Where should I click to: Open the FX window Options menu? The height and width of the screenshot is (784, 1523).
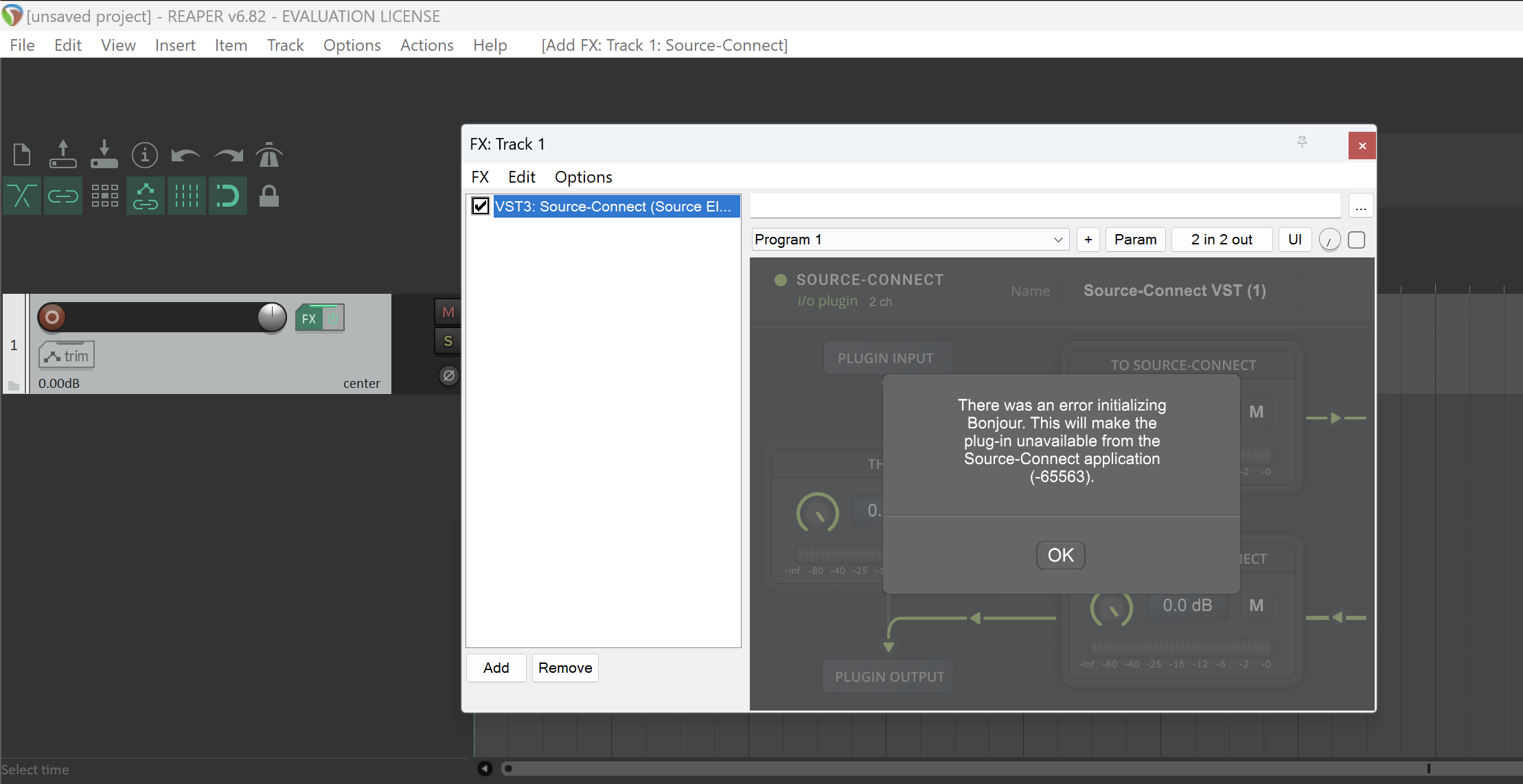coord(583,177)
